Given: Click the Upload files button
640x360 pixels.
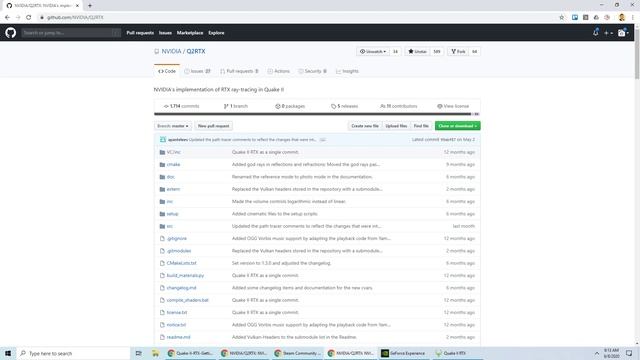Looking at the screenshot, I should point(396,126).
